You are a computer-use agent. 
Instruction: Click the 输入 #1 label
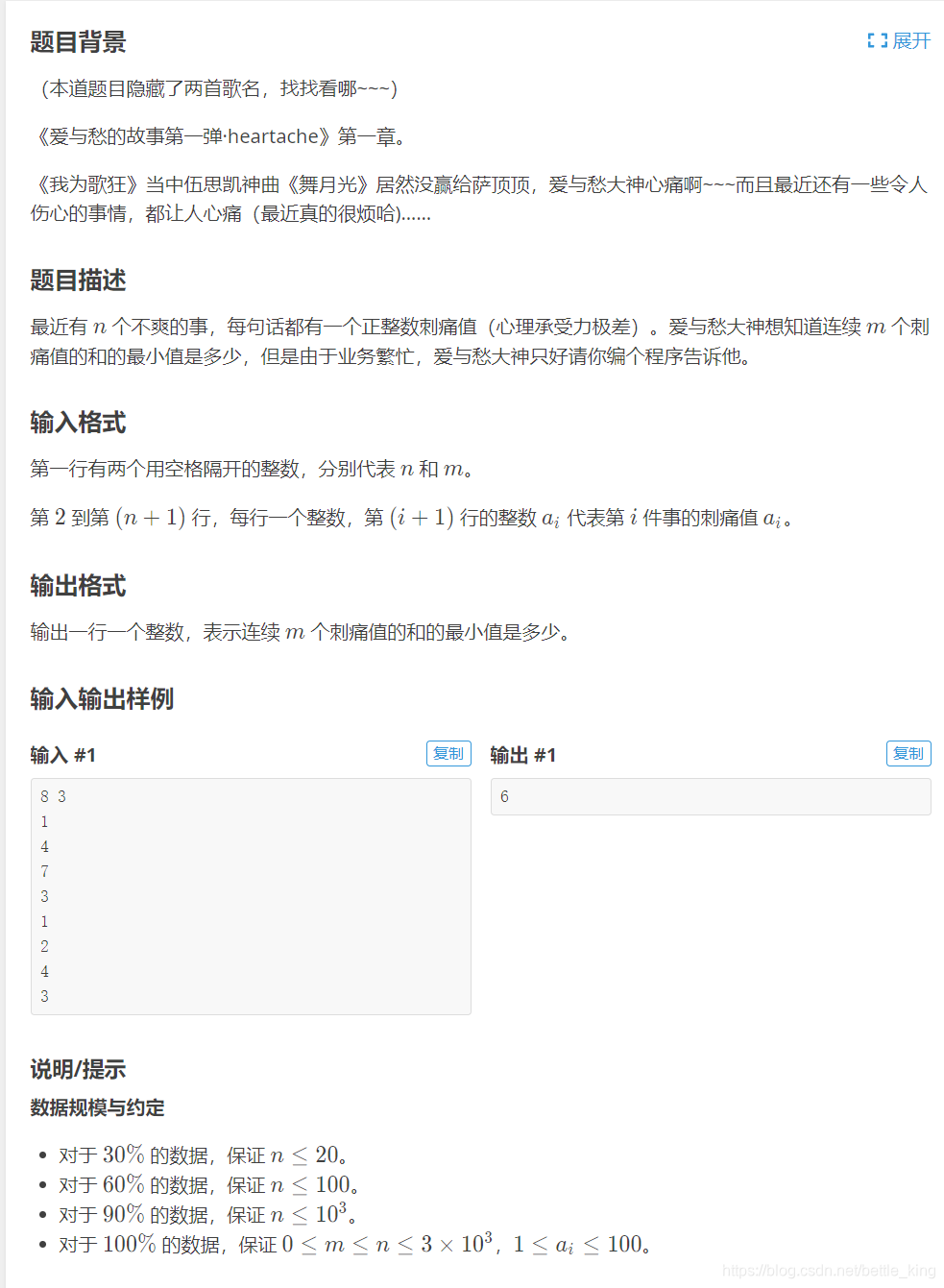pos(62,755)
